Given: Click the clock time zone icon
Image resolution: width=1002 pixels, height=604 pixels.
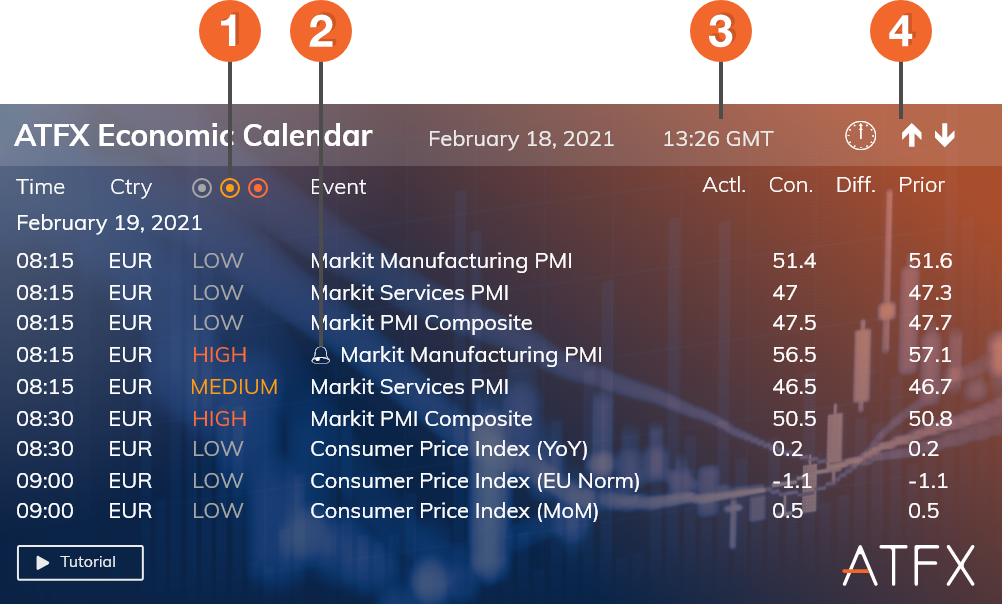Looking at the screenshot, I should 860,136.
